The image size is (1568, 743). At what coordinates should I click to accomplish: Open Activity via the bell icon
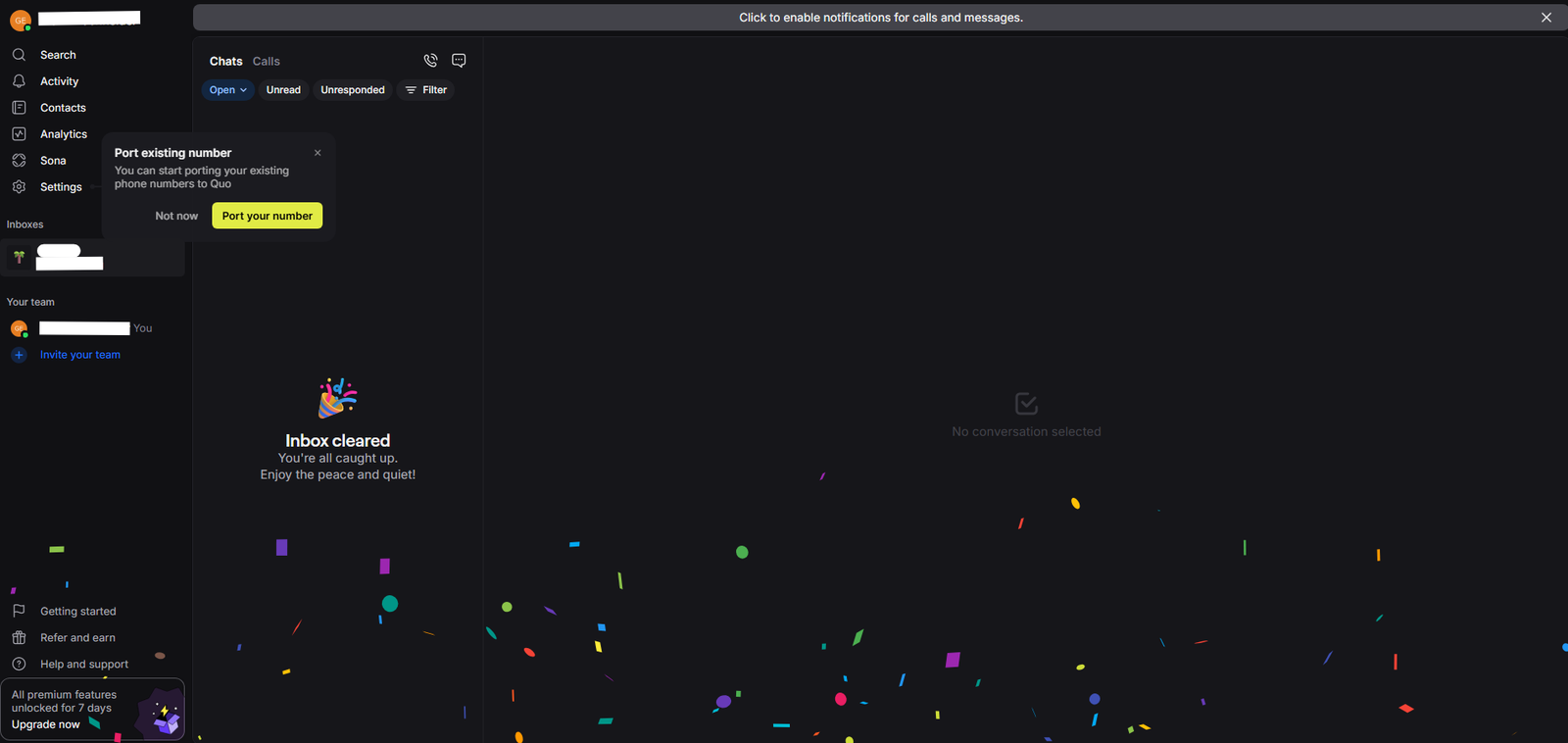click(x=19, y=81)
